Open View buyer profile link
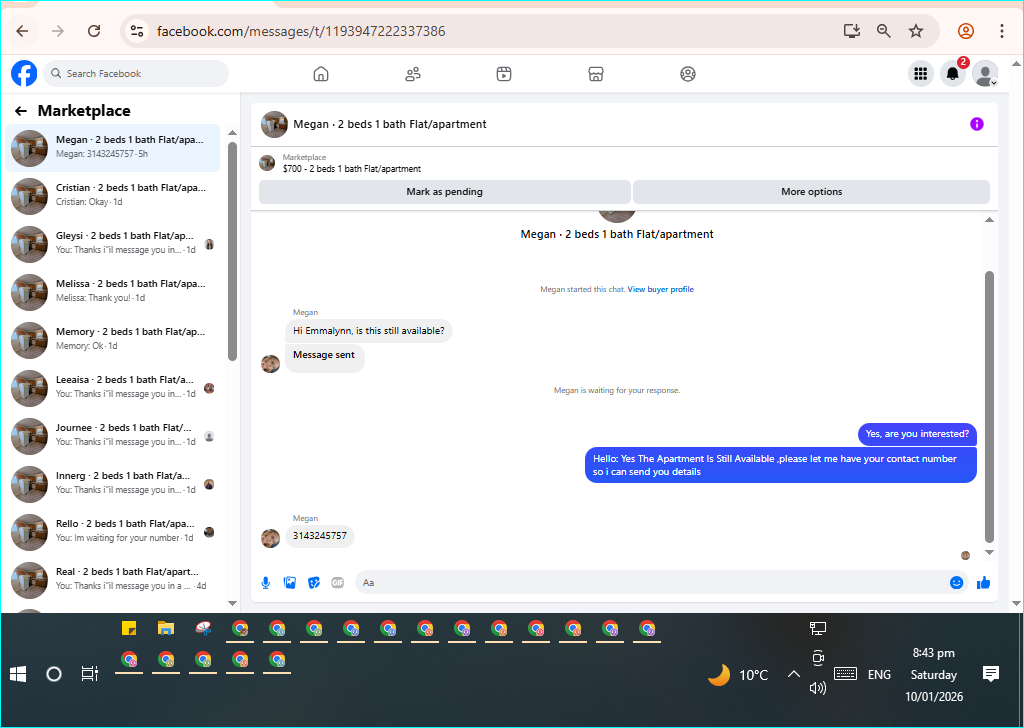The width and height of the screenshot is (1024, 728). [660, 289]
